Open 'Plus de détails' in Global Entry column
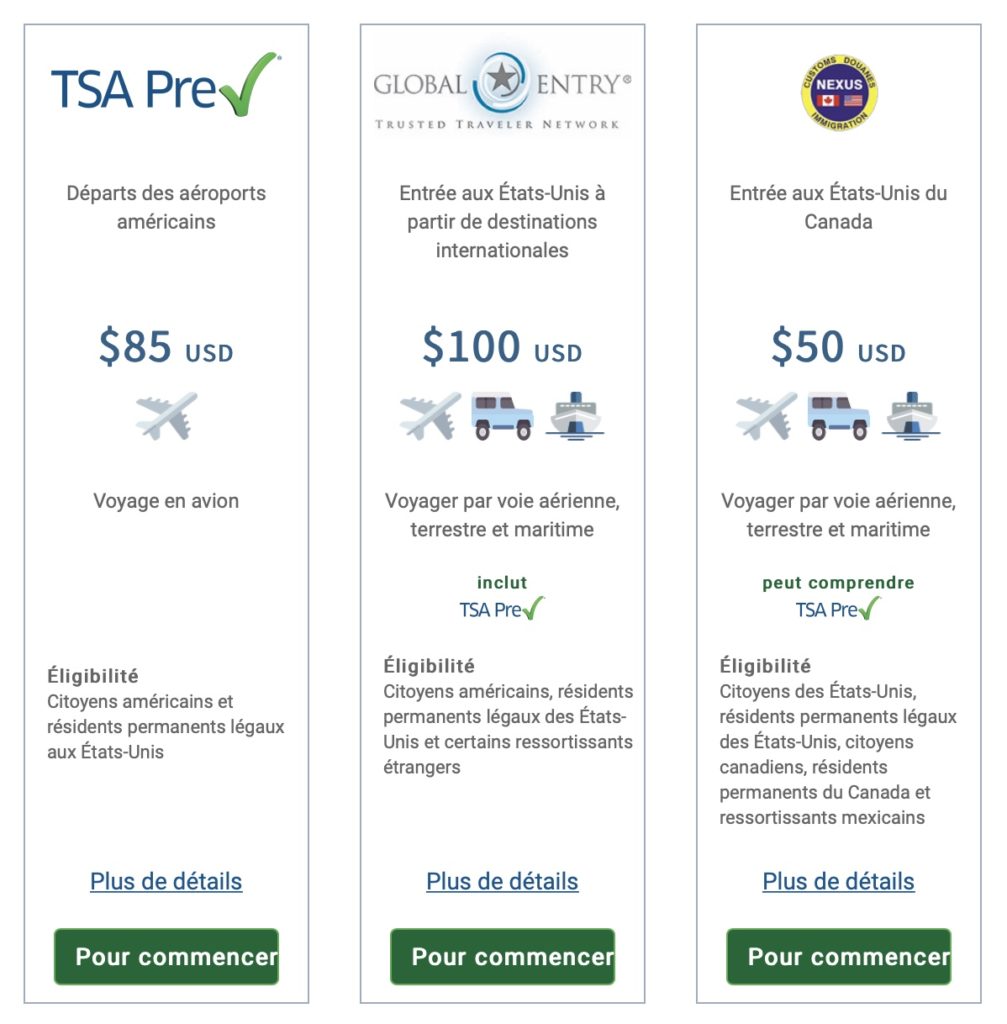1007x1024 pixels. [503, 882]
